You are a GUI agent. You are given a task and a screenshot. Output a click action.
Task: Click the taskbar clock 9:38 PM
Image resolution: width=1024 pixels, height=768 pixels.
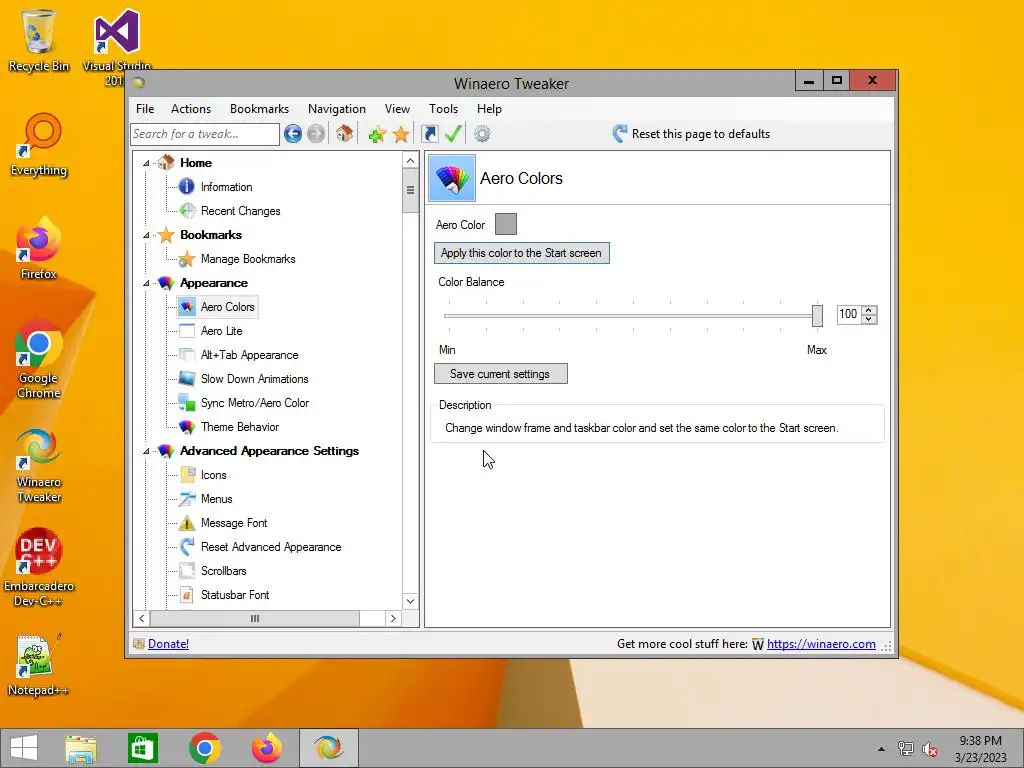coord(980,741)
